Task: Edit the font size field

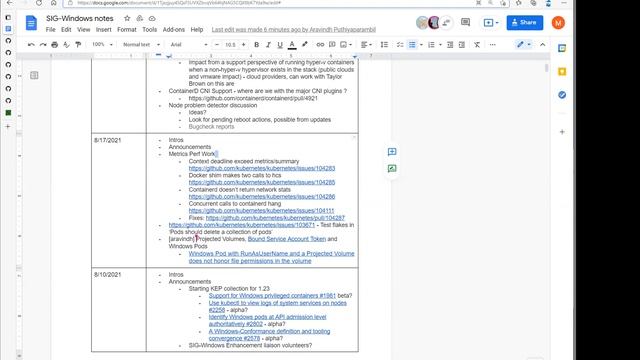Action: point(230,44)
